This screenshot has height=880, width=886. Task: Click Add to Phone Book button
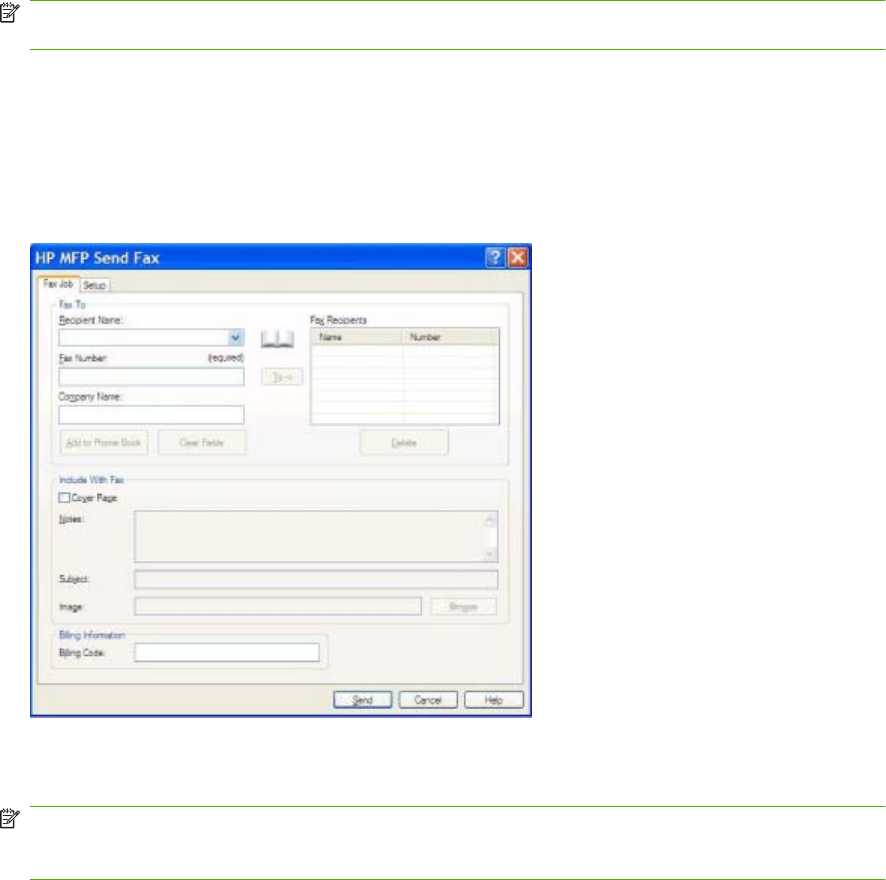[x=103, y=443]
